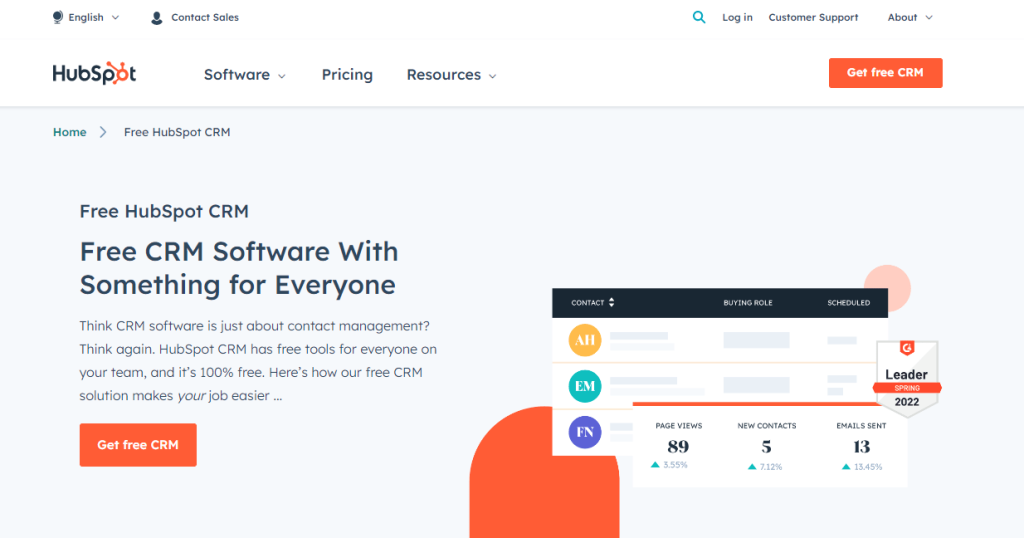
Task: Click the SCHEDULED column header
Action: (848, 303)
